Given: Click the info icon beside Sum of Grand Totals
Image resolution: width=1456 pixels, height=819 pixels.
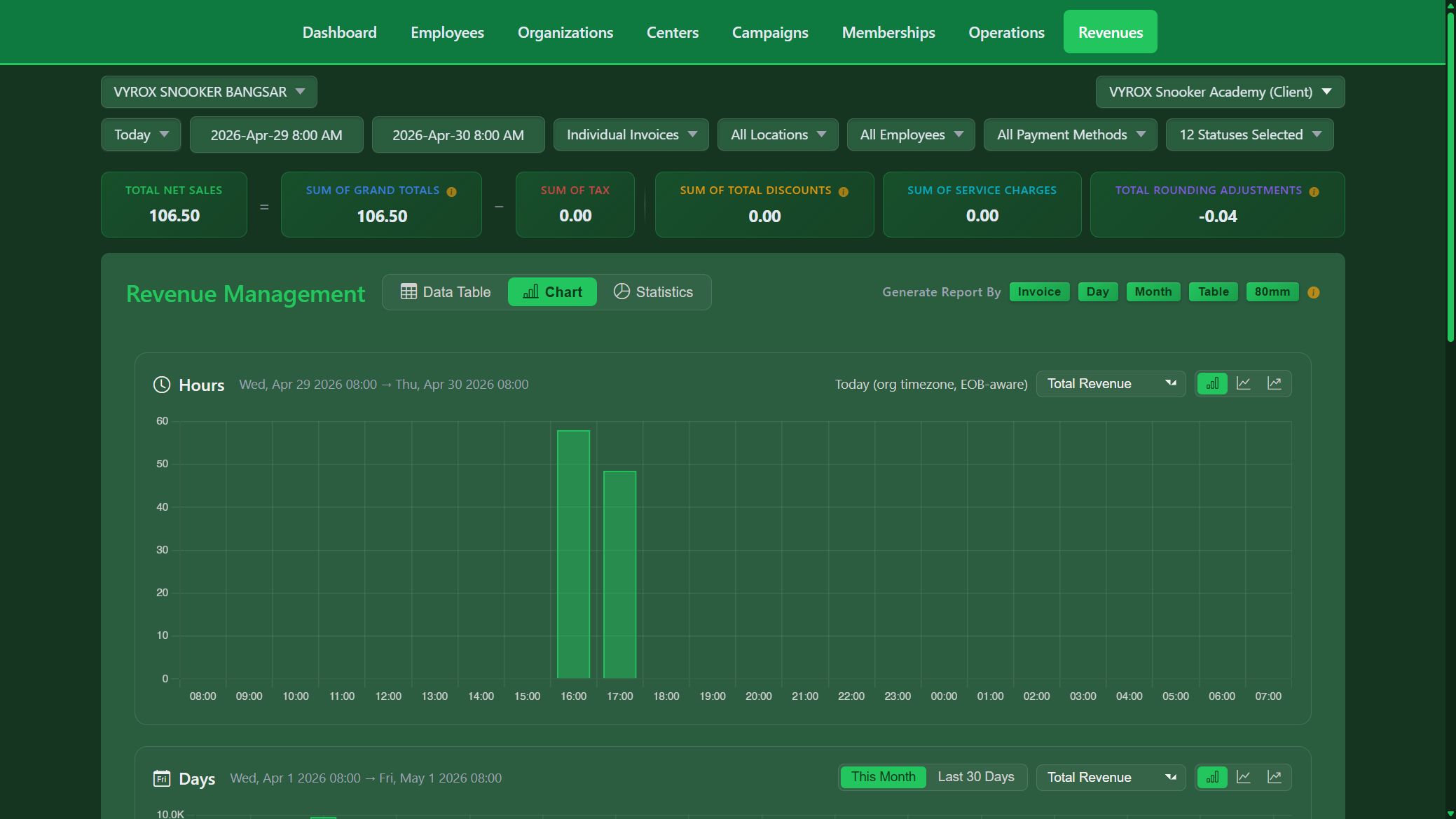Looking at the screenshot, I should click(451, 192).
